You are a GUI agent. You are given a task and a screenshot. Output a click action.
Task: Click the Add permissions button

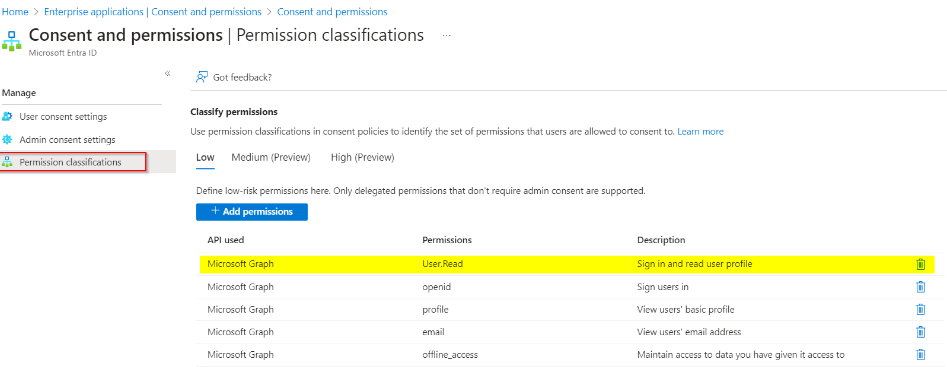point(252,212)
